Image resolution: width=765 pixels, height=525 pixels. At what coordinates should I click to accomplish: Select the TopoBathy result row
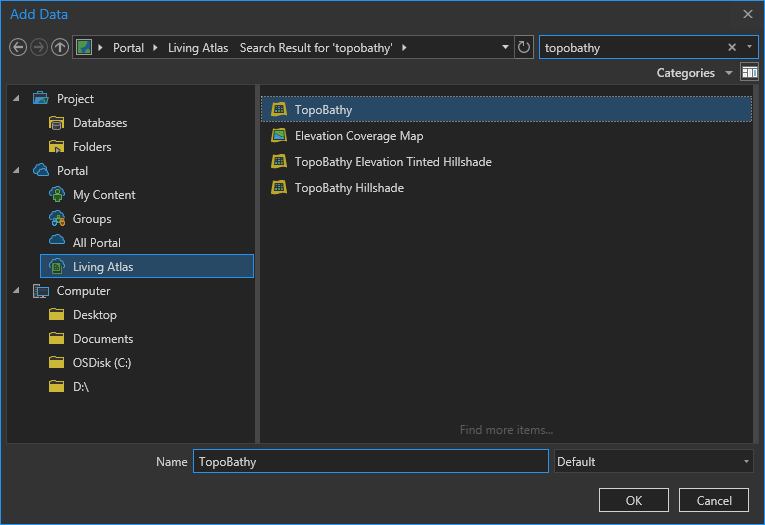(x=506, y=109)
